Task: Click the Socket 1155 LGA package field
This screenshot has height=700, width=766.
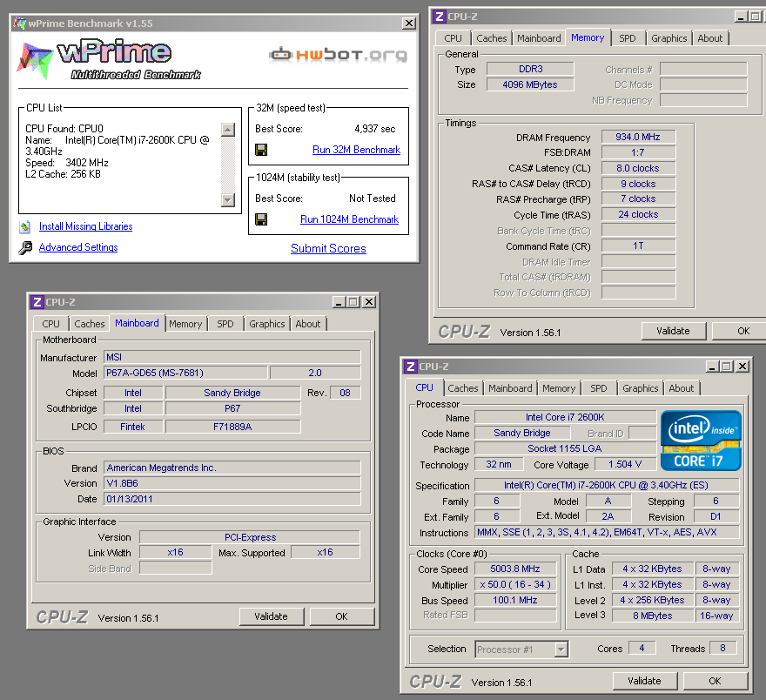Action: 565,448
